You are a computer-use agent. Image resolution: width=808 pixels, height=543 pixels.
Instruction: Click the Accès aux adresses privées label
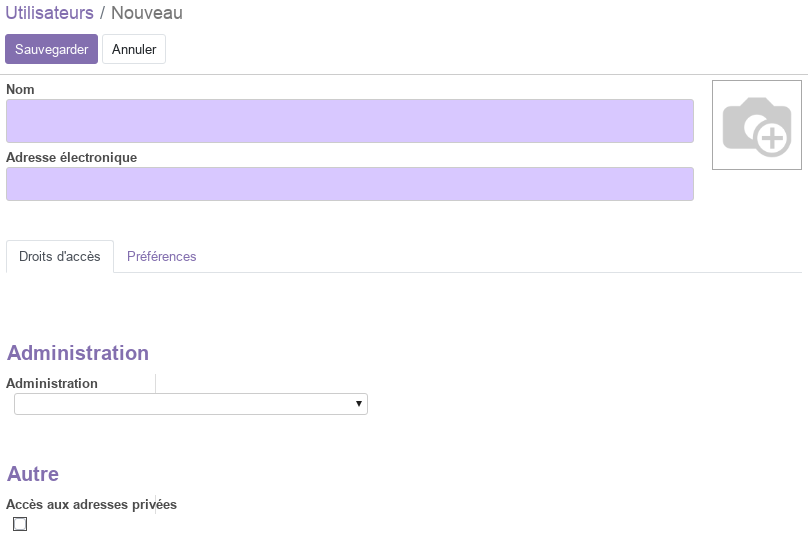(x=91, y=504)
